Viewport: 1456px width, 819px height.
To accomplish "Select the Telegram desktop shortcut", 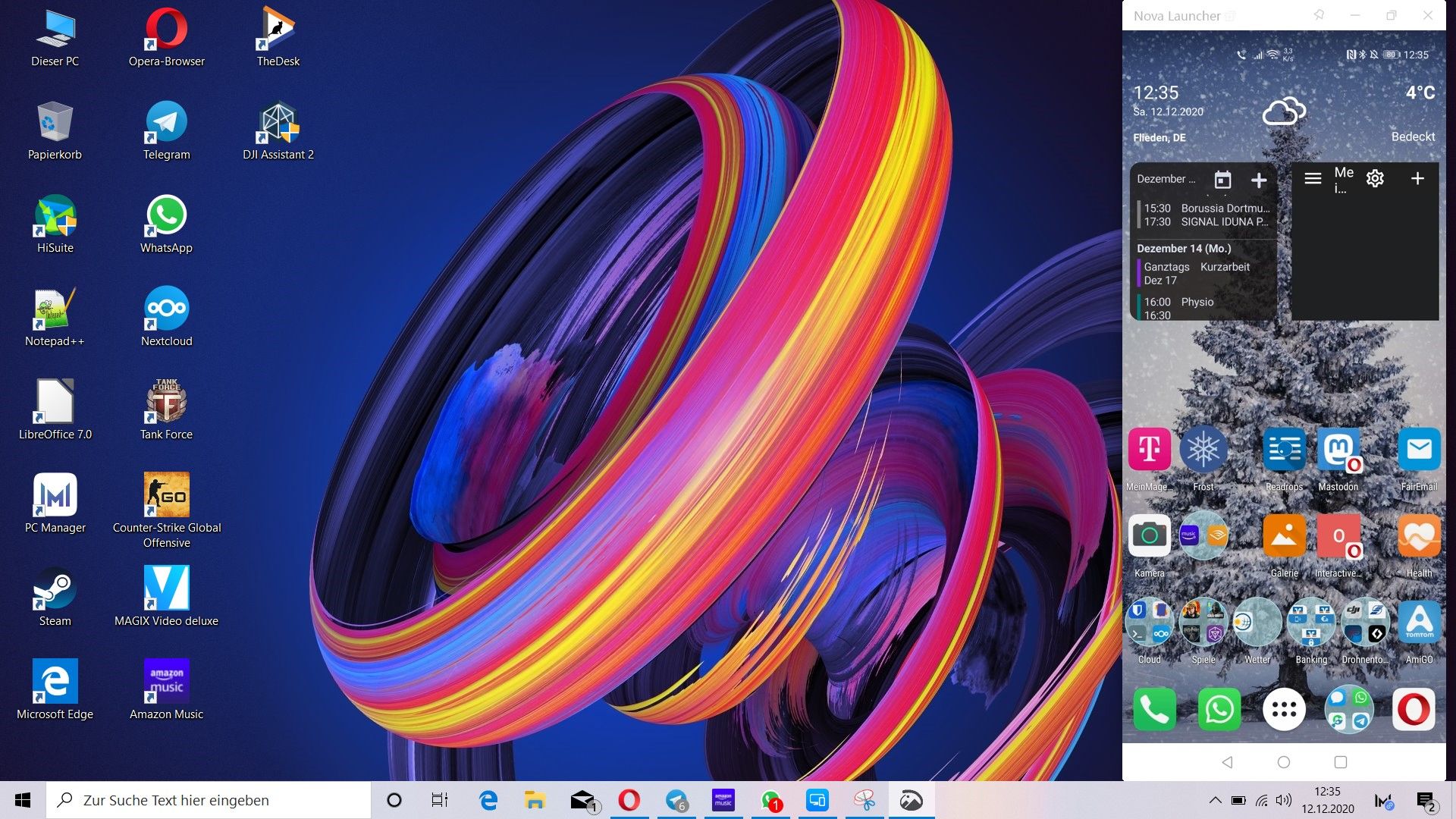I will [x=166, y=131].
